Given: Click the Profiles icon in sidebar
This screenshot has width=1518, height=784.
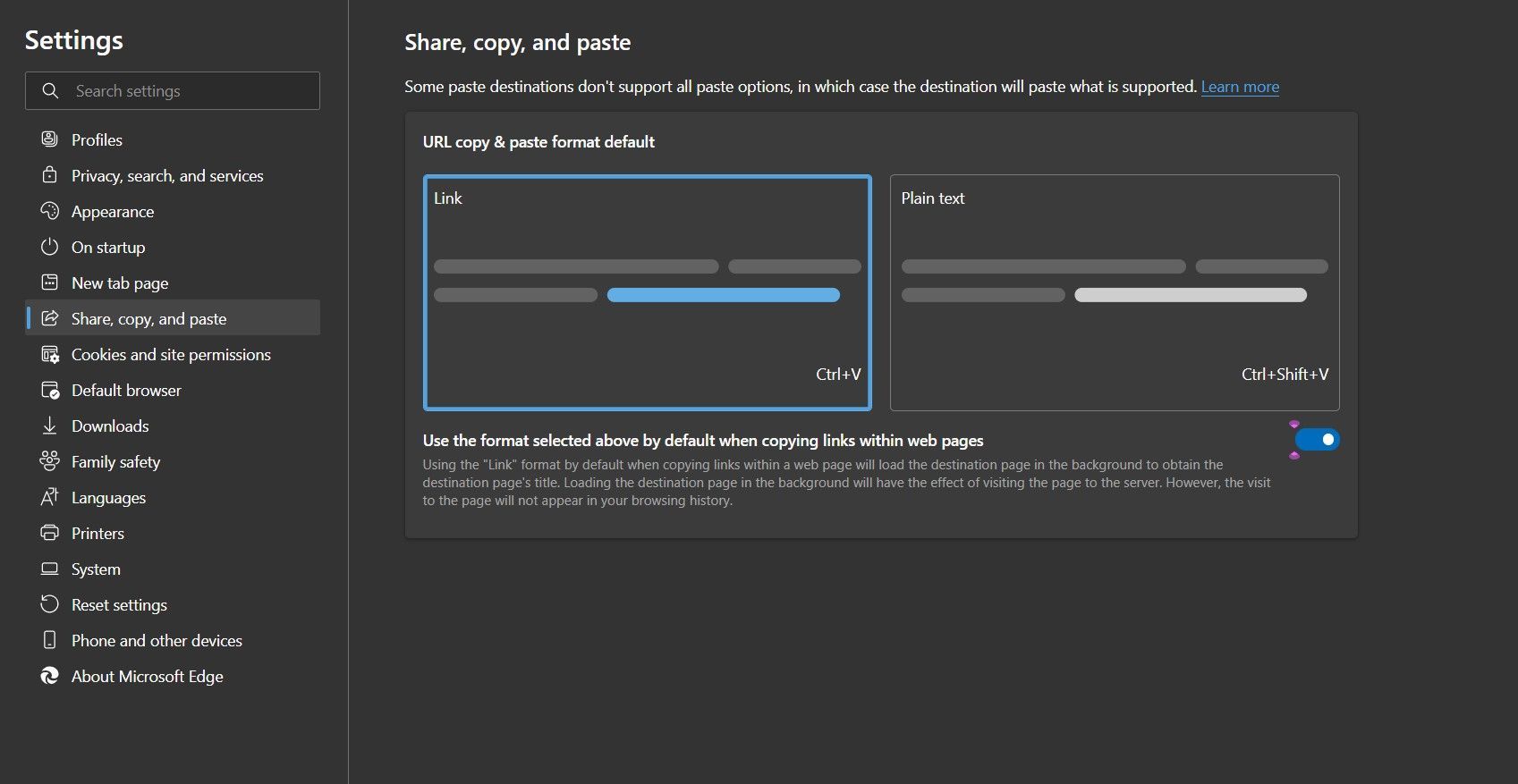Looking at the screenshot, I should 49,139.
